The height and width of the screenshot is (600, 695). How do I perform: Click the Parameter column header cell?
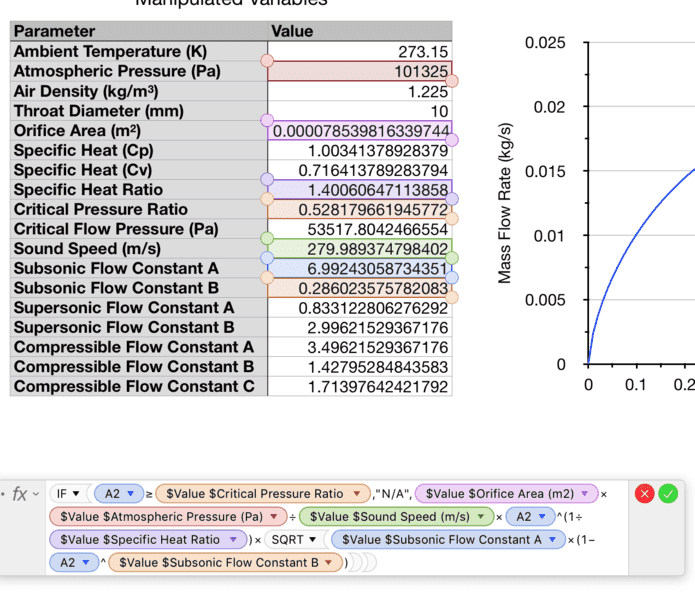click(x=138, y=32)
